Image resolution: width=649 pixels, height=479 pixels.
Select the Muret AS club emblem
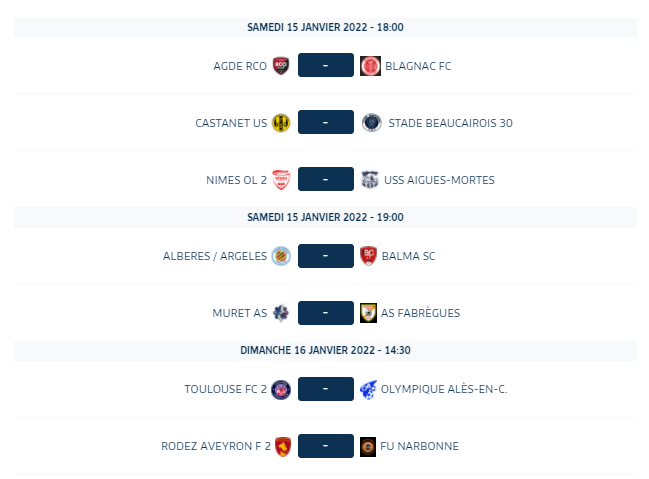tap(281, 313)
